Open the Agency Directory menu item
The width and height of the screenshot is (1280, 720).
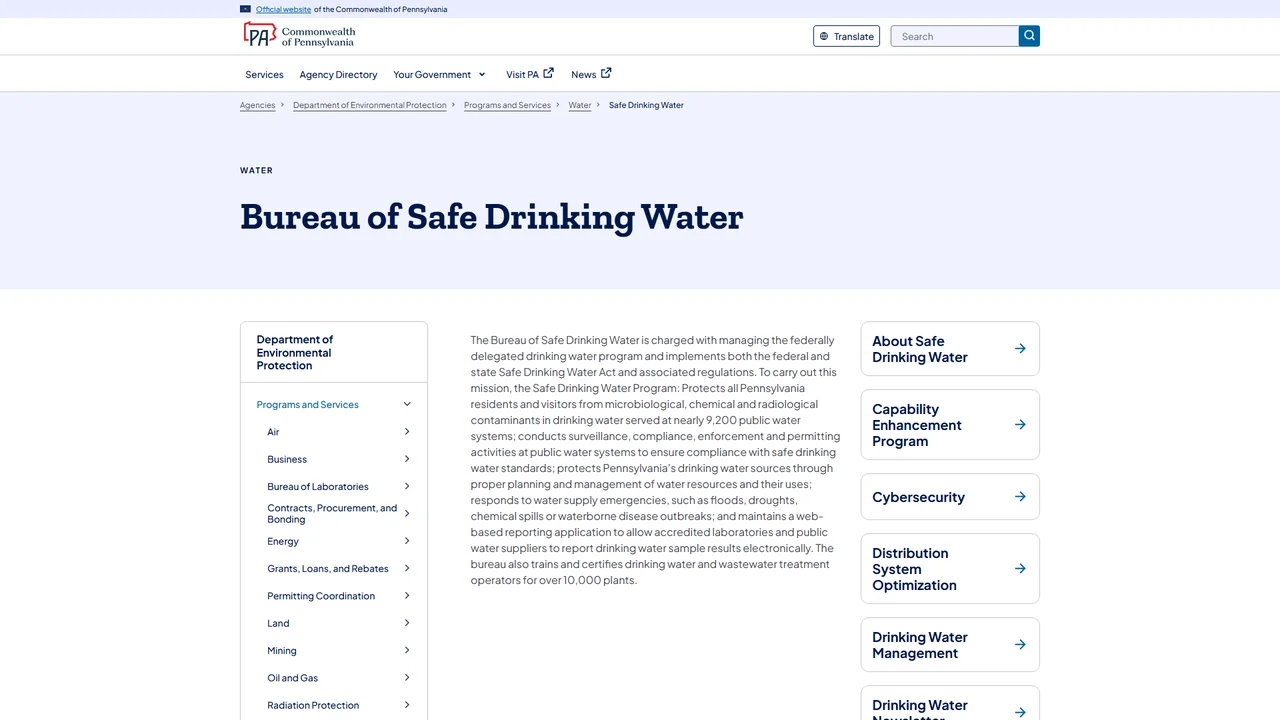click(x=338, y=74)
